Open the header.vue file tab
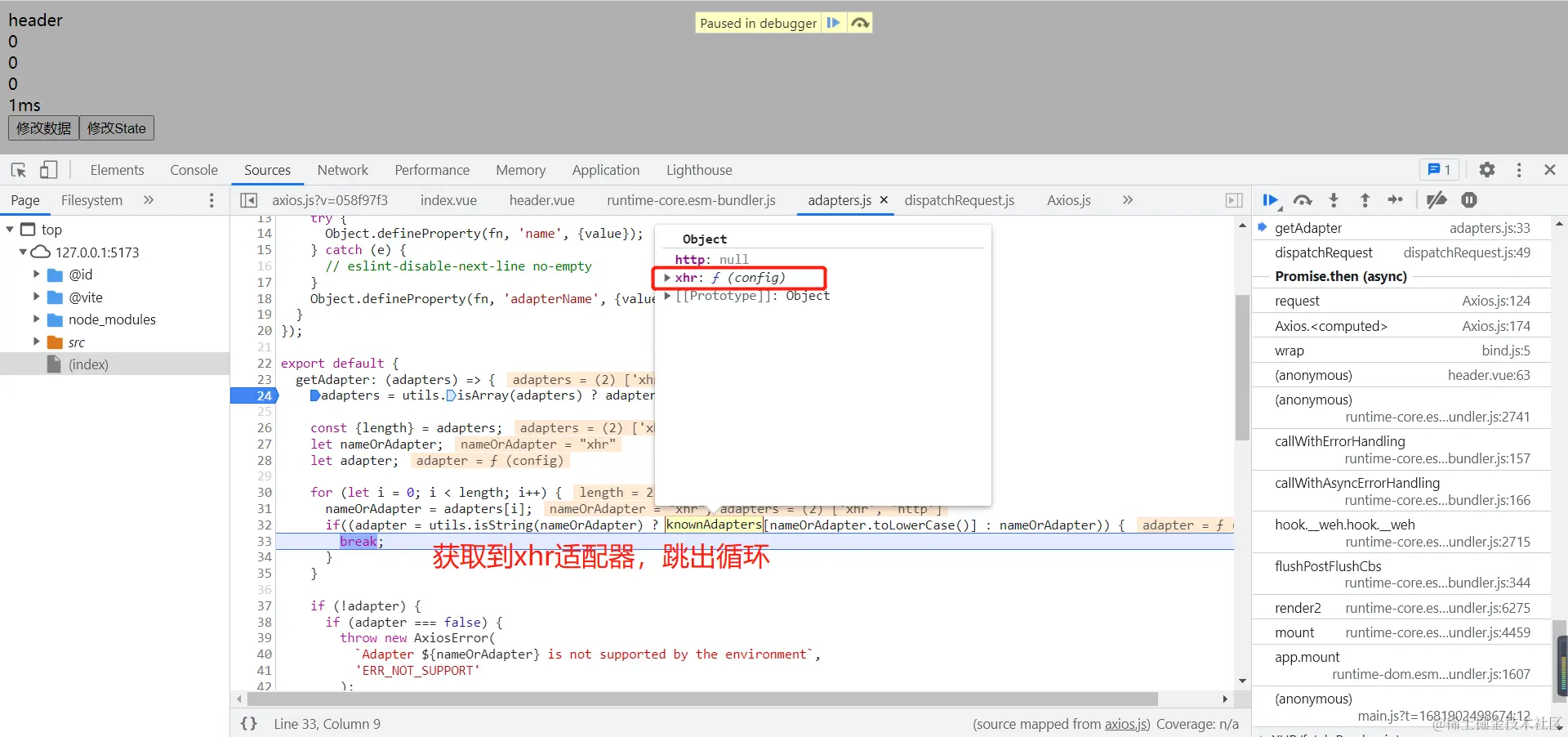The width and height of the screenshot is (1568, 737). (541, 200)
